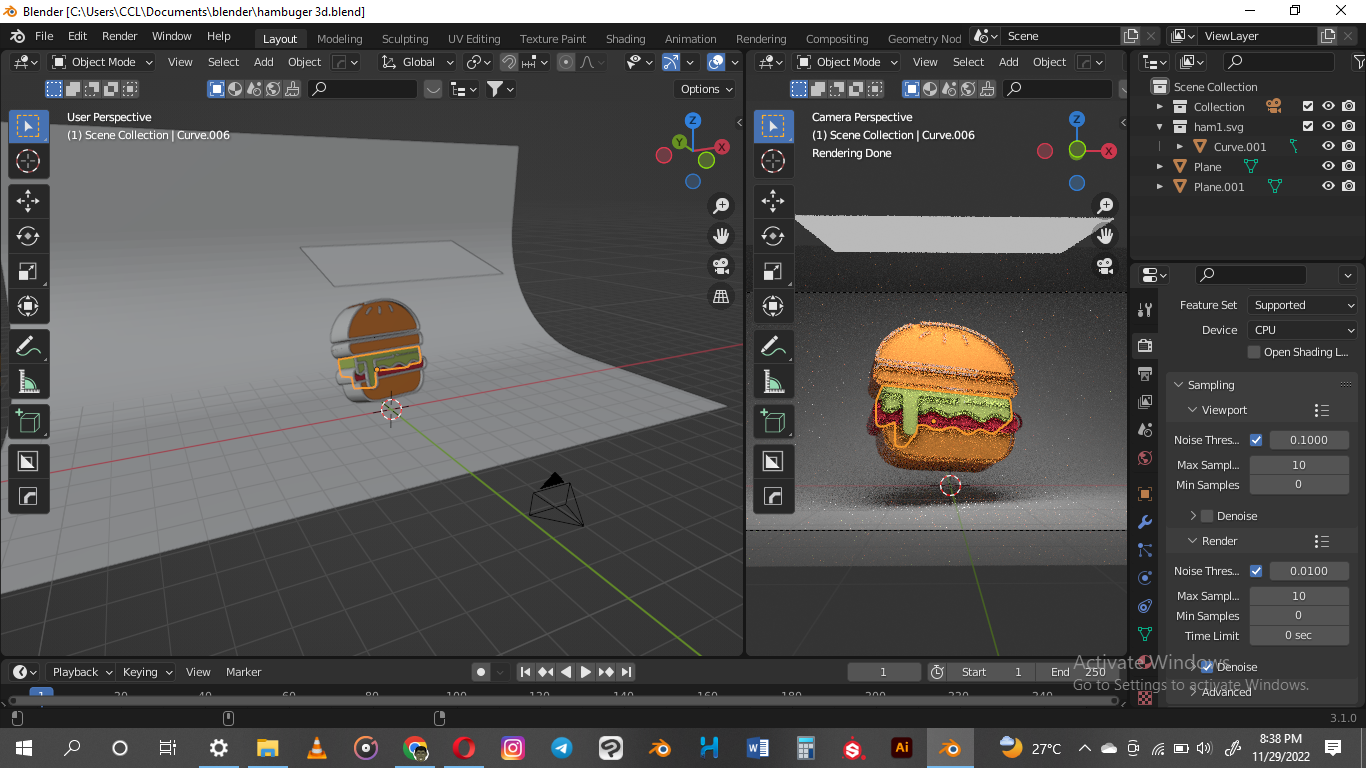This screenshot has width=1366, height=768.
Task: Open Add menu in left viewport header
Action: [264, 62]
